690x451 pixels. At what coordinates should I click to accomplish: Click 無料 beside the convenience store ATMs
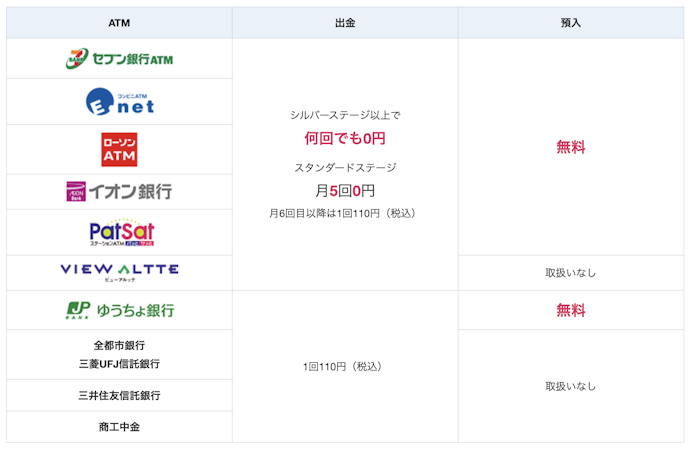571,147
